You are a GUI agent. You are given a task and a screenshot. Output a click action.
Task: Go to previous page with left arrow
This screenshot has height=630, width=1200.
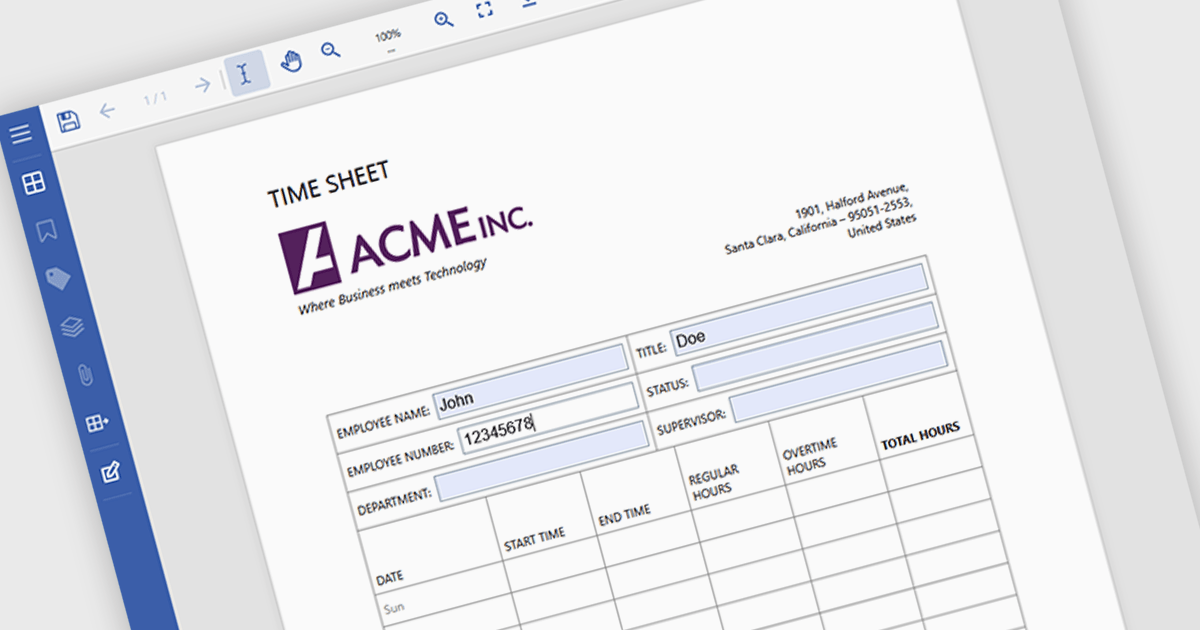pyautogui.click(x=108, y=111)
